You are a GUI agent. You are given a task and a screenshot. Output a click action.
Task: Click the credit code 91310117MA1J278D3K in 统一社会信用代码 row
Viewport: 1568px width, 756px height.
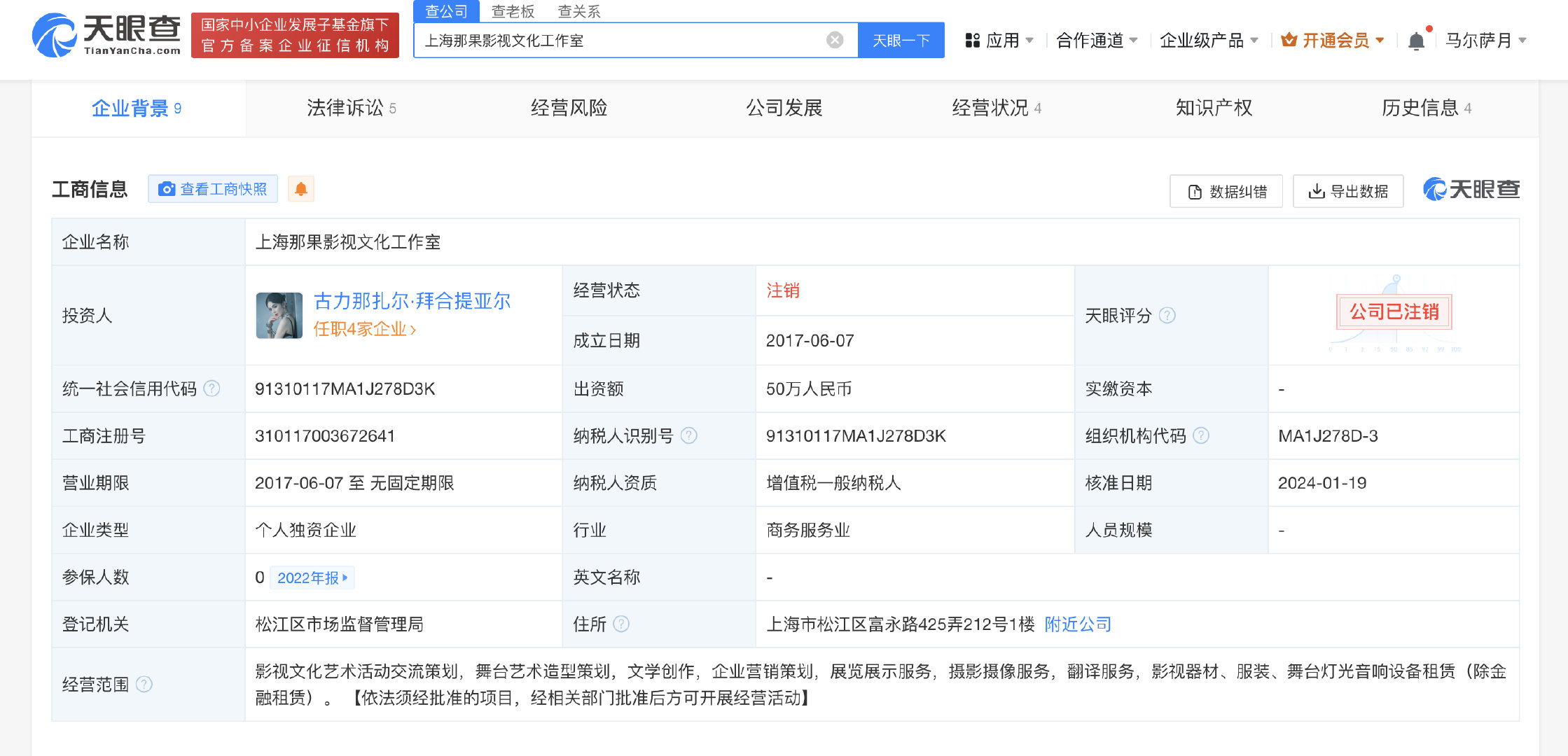pos(345,388)
